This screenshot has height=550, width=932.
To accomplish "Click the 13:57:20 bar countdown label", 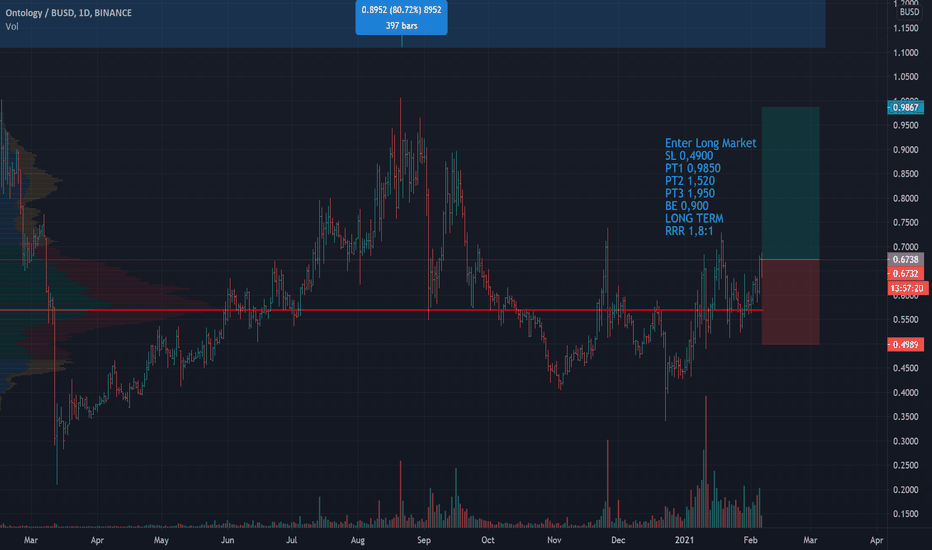I will (x=906, y=288).
